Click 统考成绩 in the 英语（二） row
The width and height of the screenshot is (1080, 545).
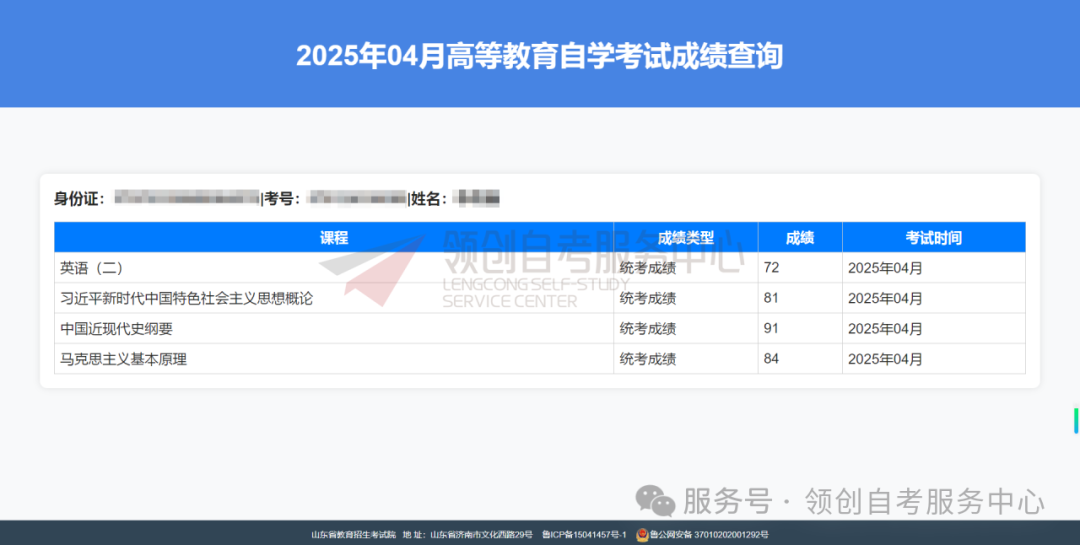tap(647, 268)
